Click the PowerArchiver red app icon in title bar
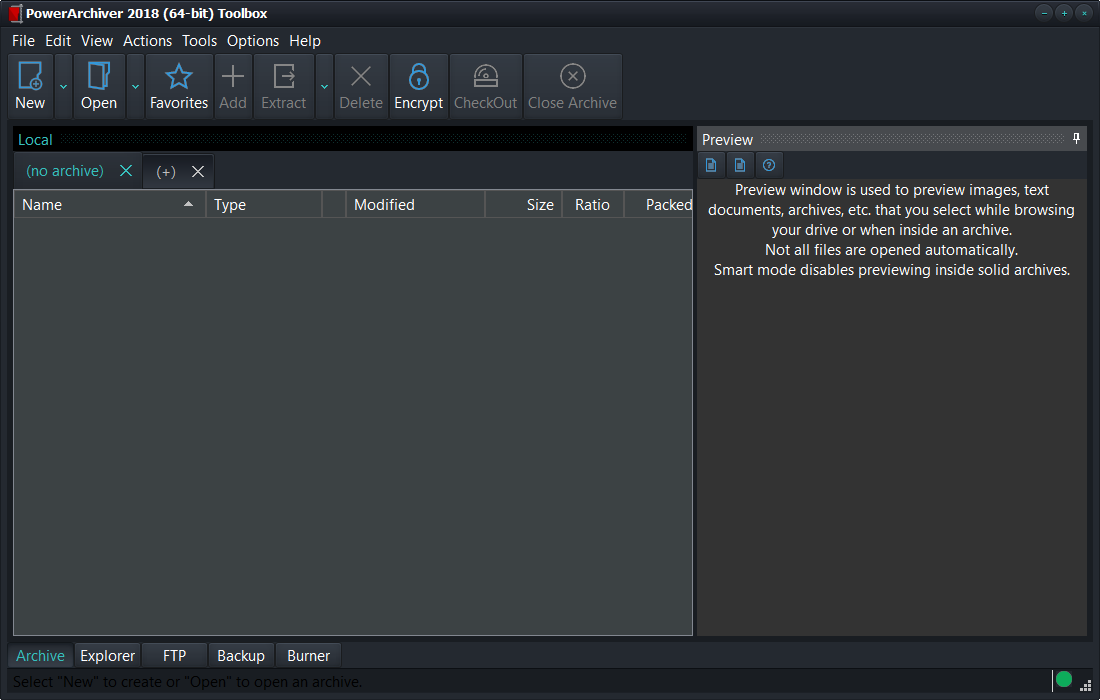The height and width of the screenshot is (700, 1100). point(15,13)
